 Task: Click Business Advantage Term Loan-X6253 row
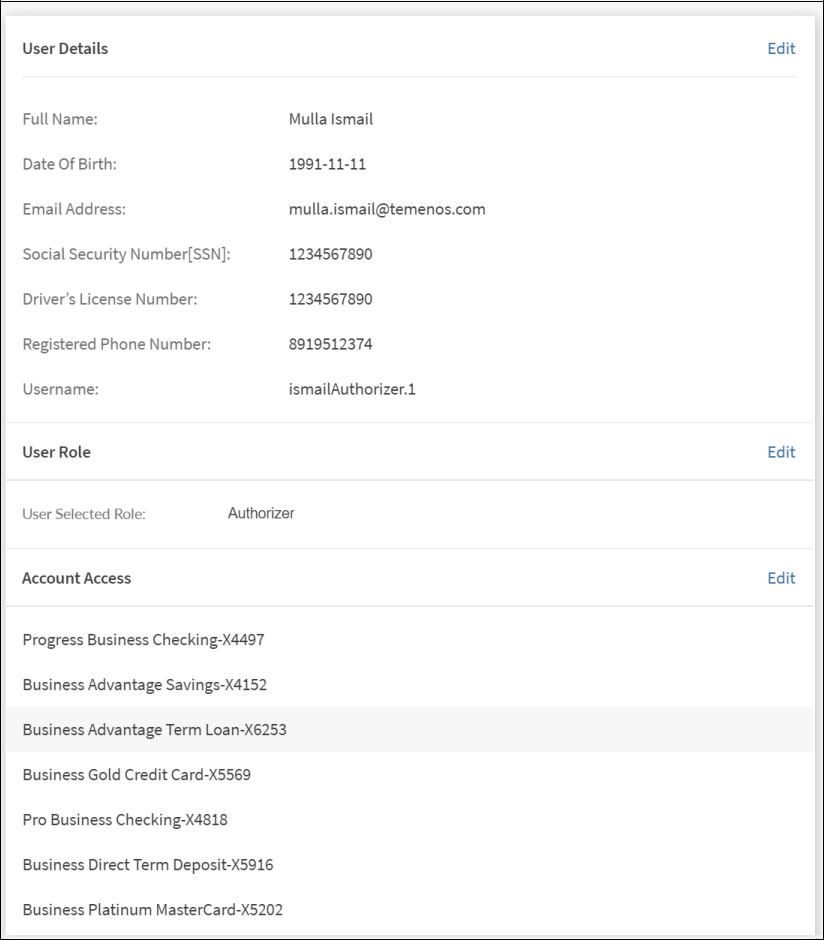(x=154, y=730)
